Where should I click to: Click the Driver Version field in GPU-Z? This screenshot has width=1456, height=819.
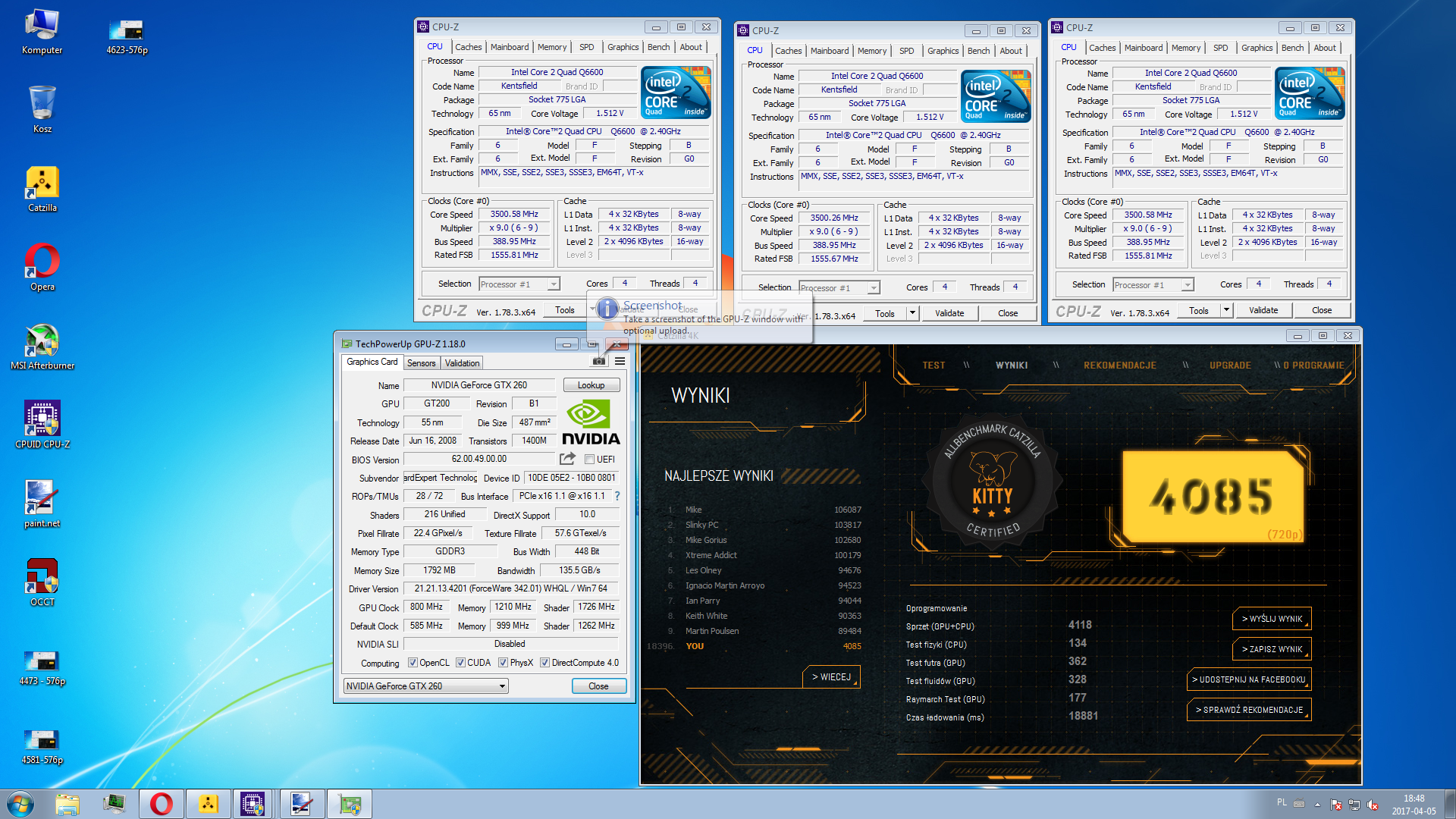coord(511,588)
